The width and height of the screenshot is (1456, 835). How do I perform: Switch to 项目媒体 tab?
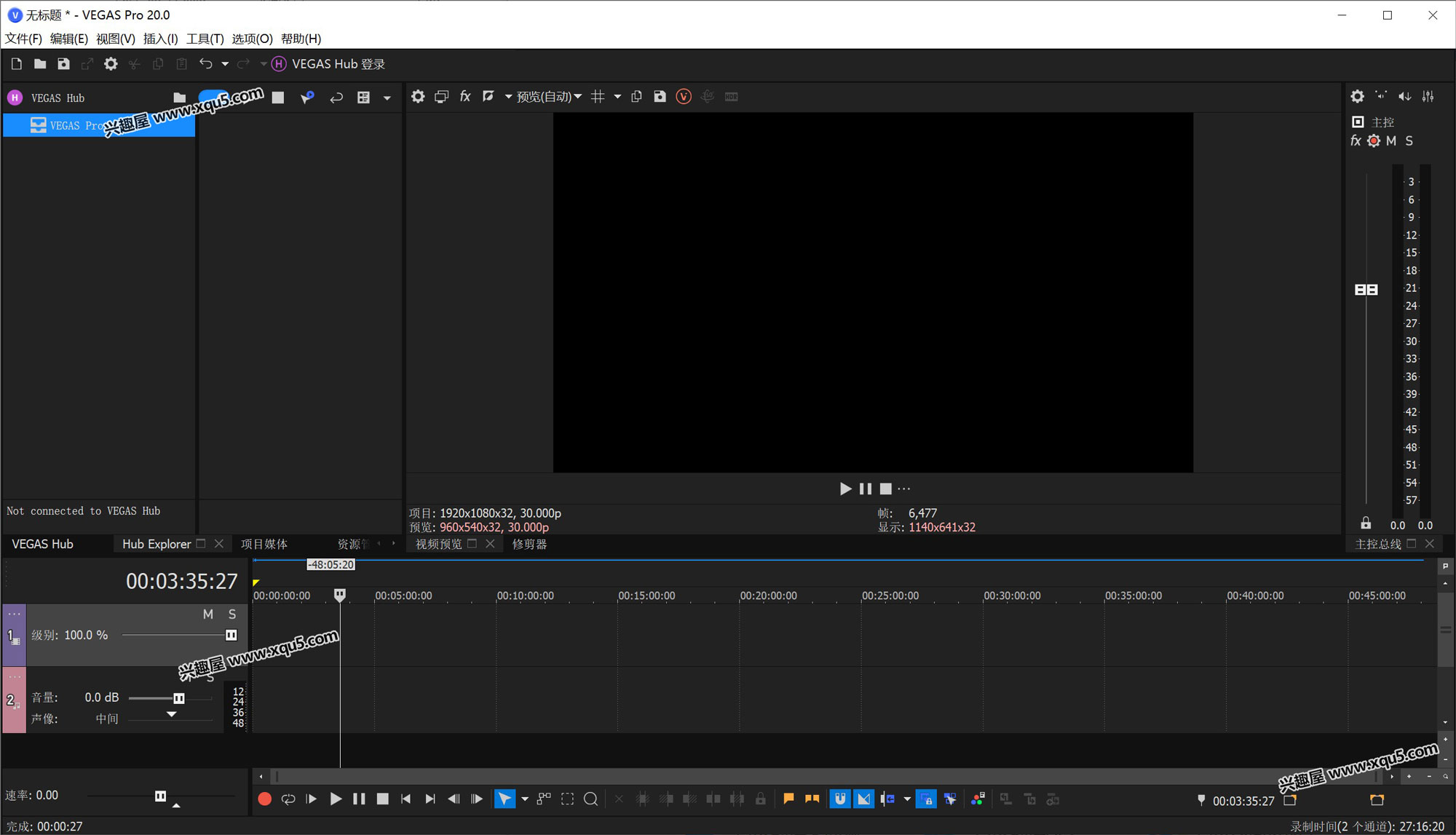(x=264, y=544)
